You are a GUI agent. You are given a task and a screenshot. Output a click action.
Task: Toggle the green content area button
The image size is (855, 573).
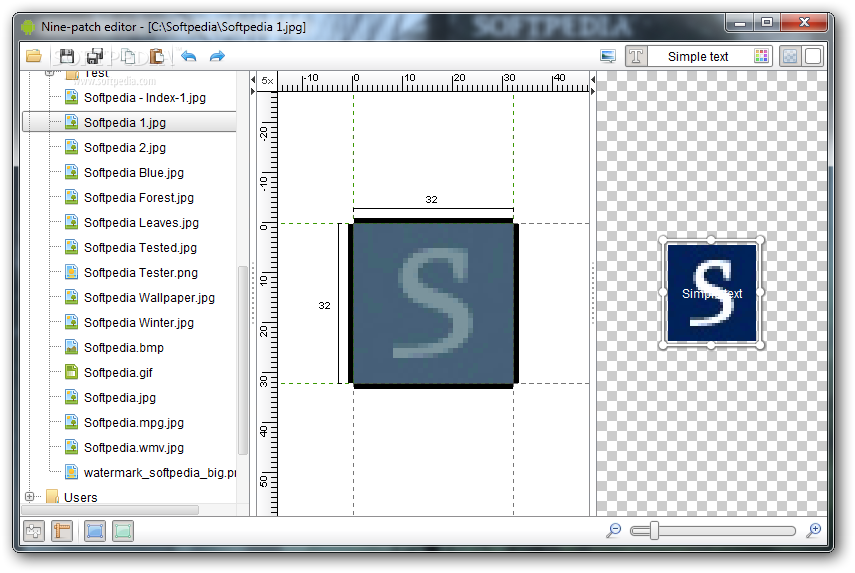pos(123,530)
